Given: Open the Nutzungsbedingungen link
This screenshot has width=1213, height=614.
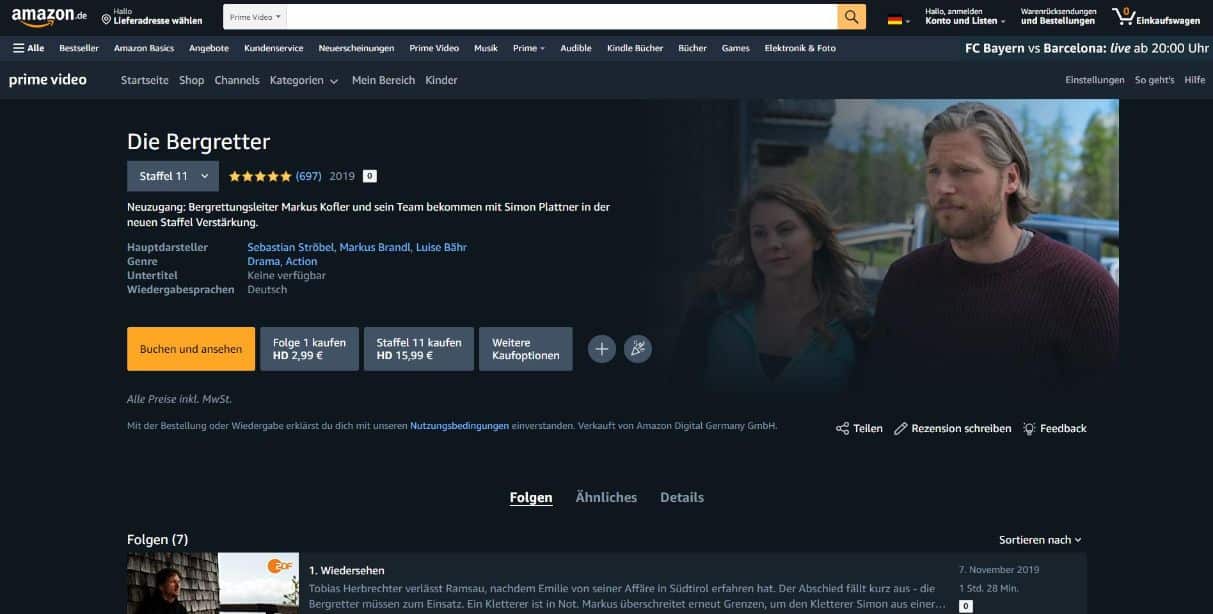Looking at the screenshot, I should (x=459, y=426).
